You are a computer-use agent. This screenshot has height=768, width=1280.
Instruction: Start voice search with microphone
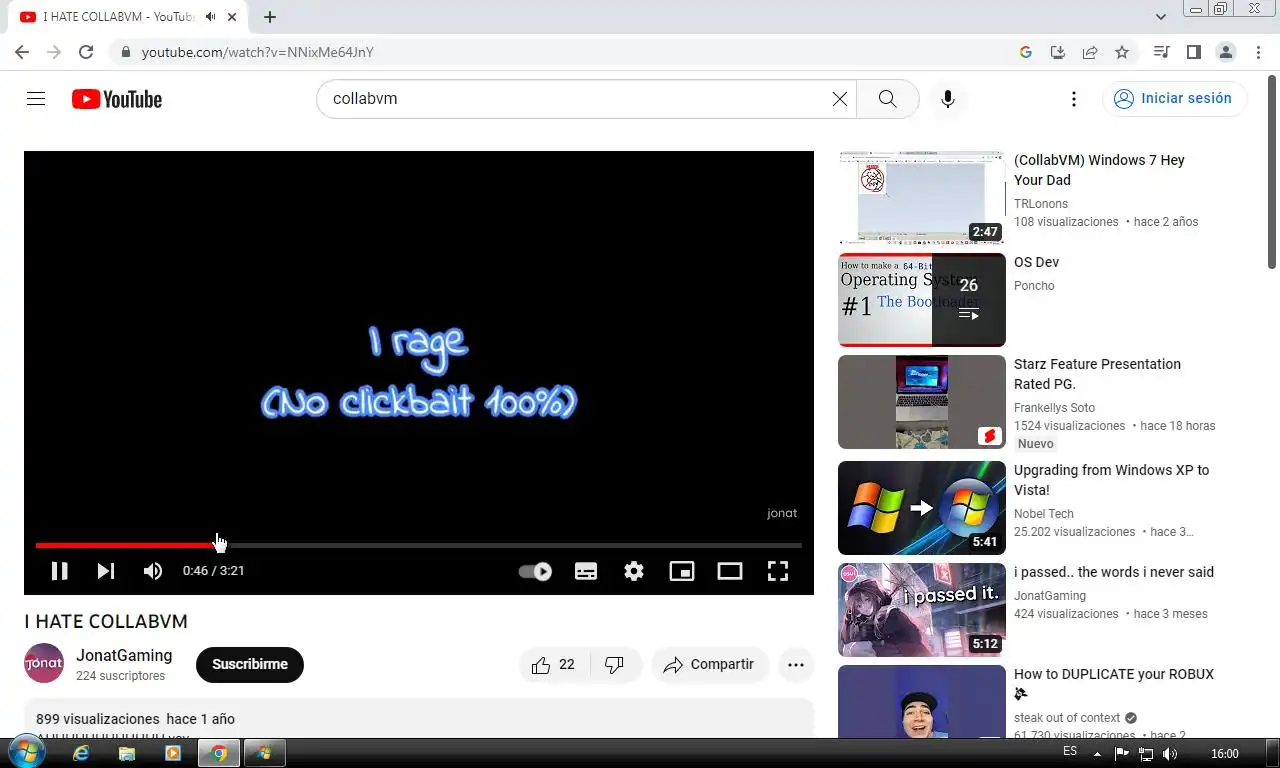coord(948,99)
